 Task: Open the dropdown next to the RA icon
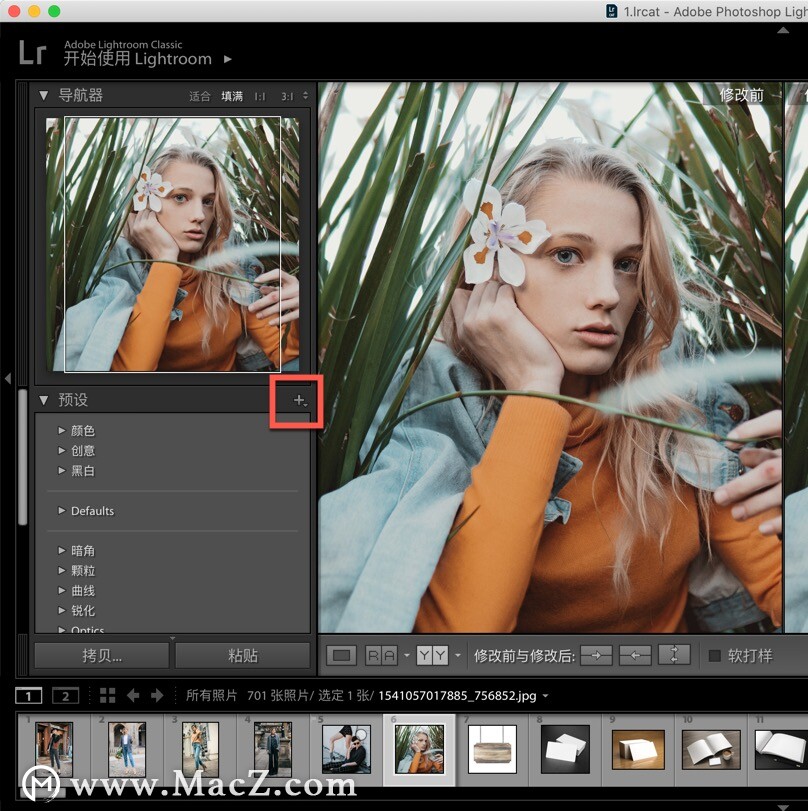pos(407,656)
